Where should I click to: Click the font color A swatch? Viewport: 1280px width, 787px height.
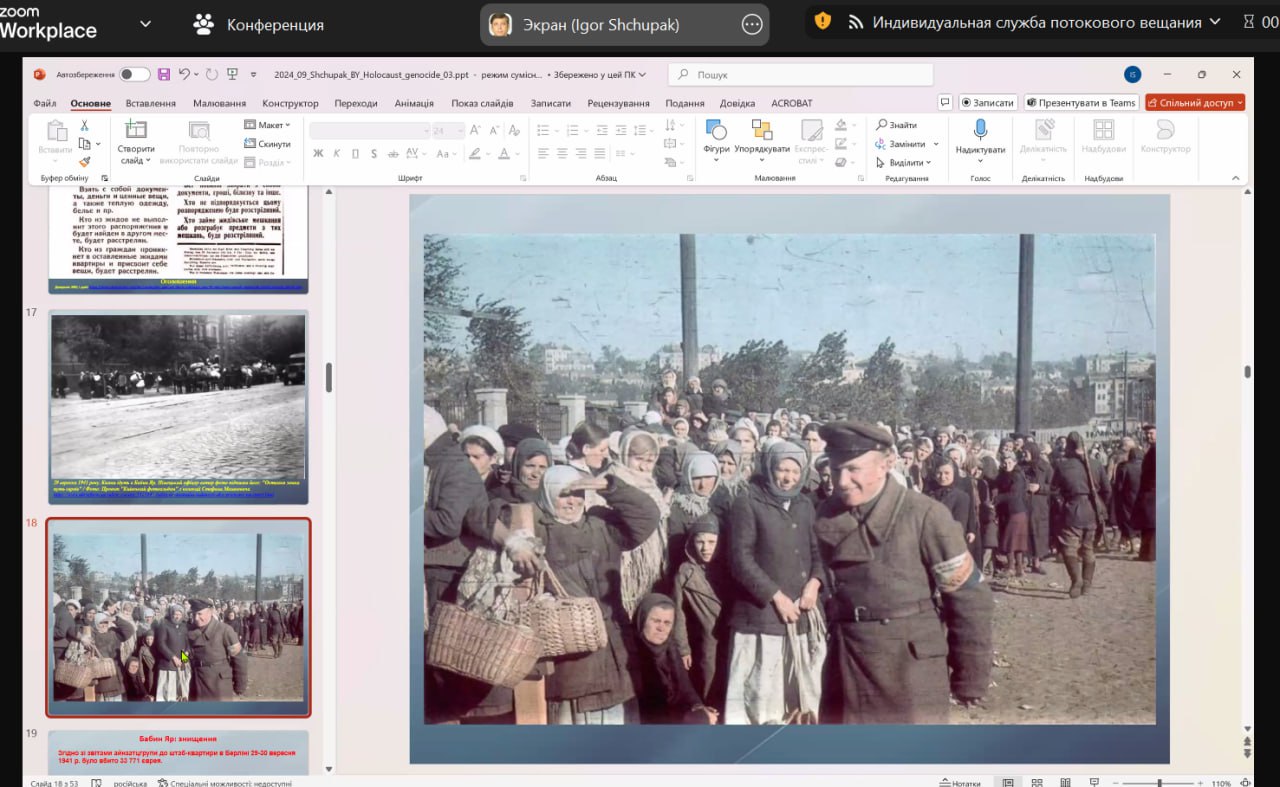tap(504, 153)
